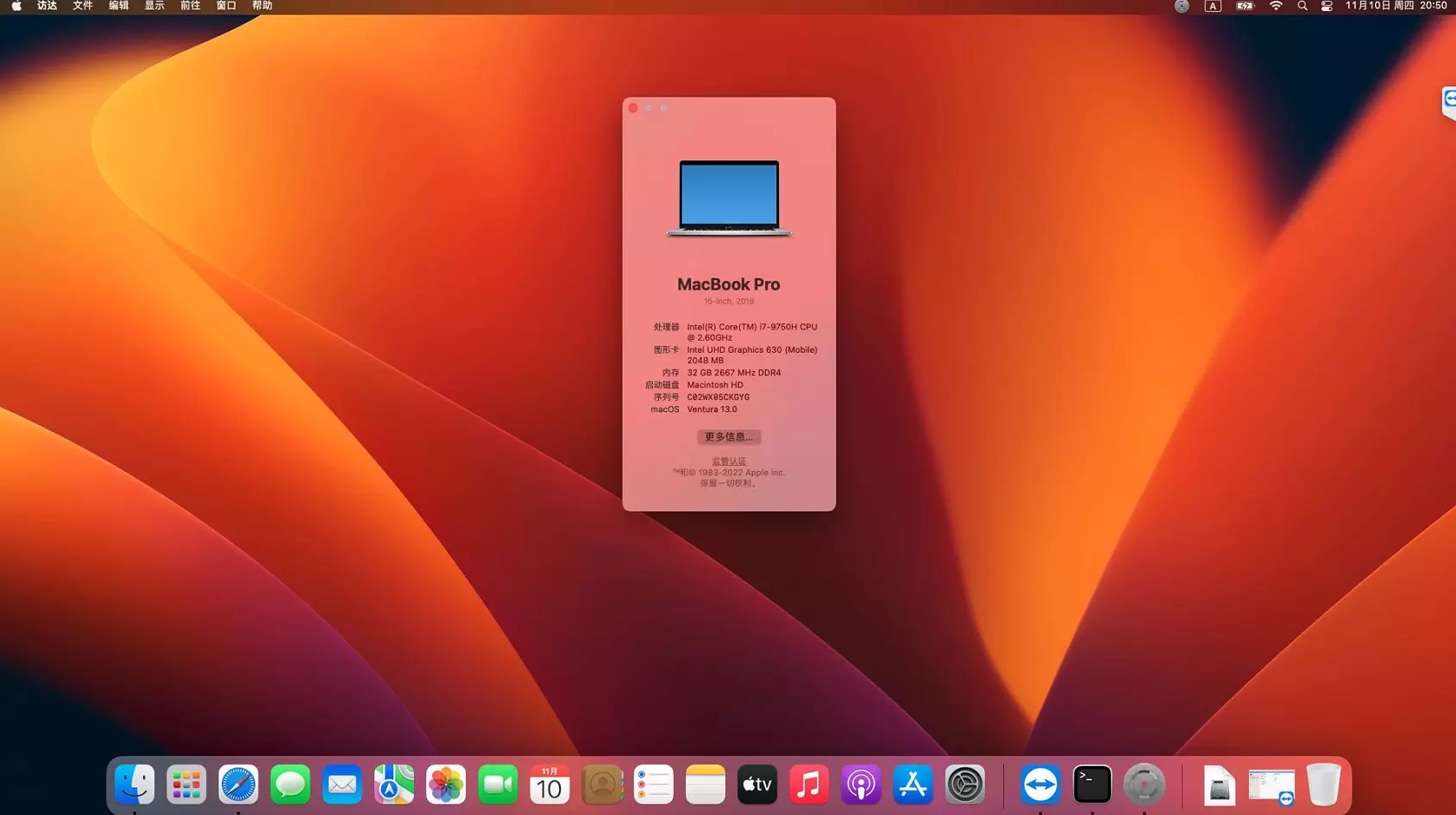Open TeamViewer from the Dock
This screenshot has width=1456, height=815.
tap(1040, 785)
